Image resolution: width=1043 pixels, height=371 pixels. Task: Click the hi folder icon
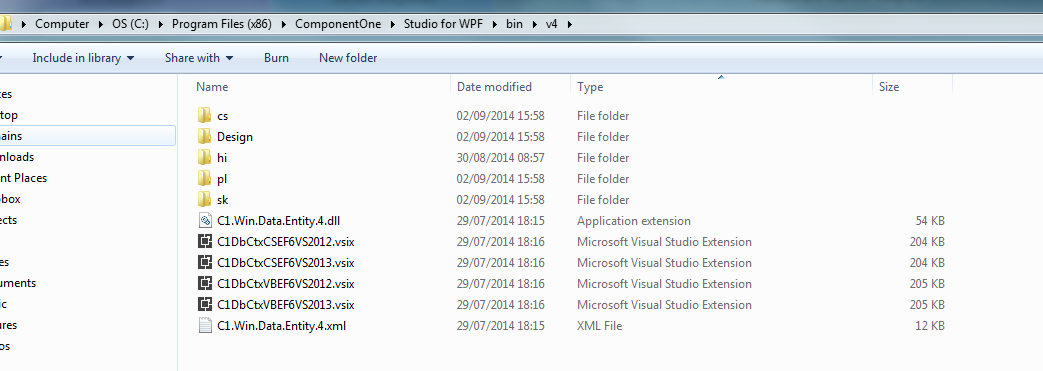[x=205, y=158]
